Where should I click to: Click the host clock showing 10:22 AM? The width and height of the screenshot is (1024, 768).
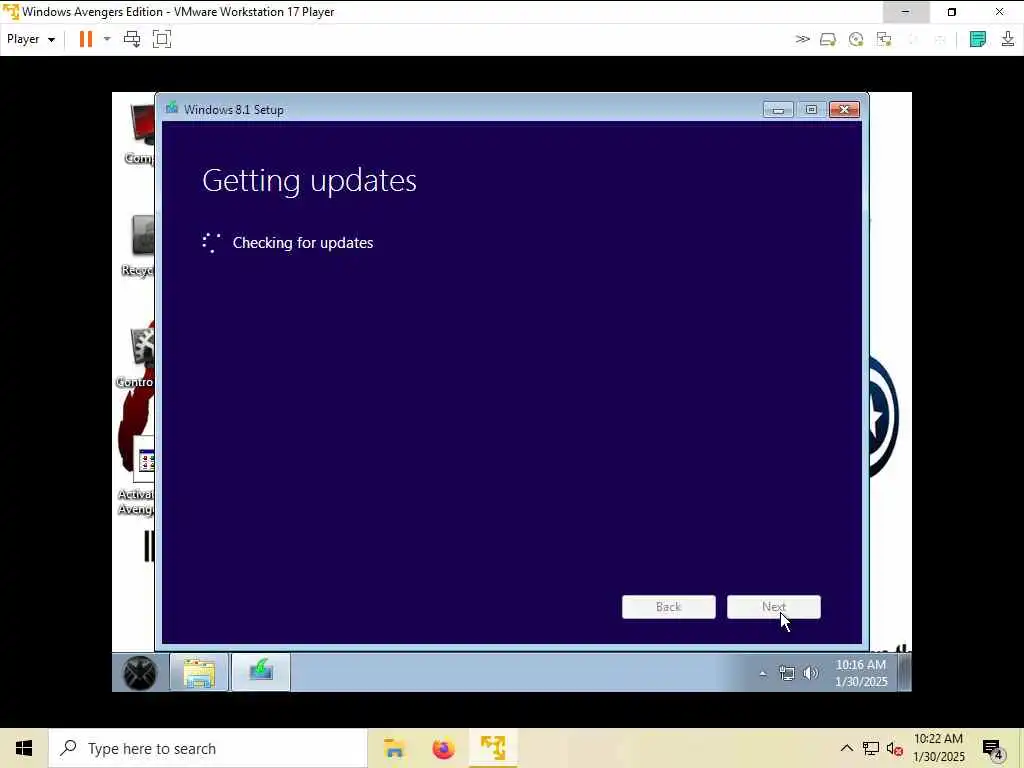(x=938, y=748)
